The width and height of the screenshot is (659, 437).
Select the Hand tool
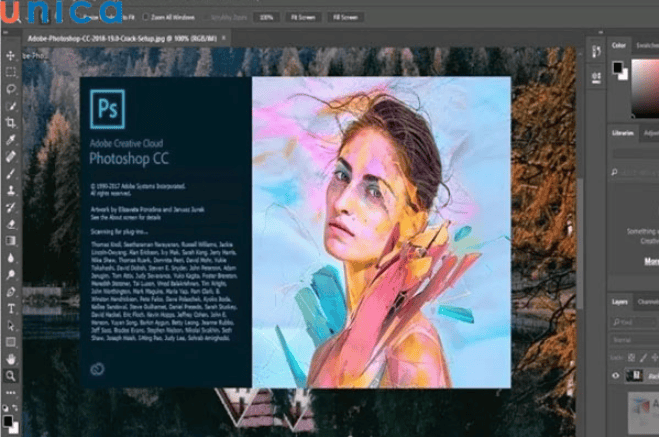11,358
